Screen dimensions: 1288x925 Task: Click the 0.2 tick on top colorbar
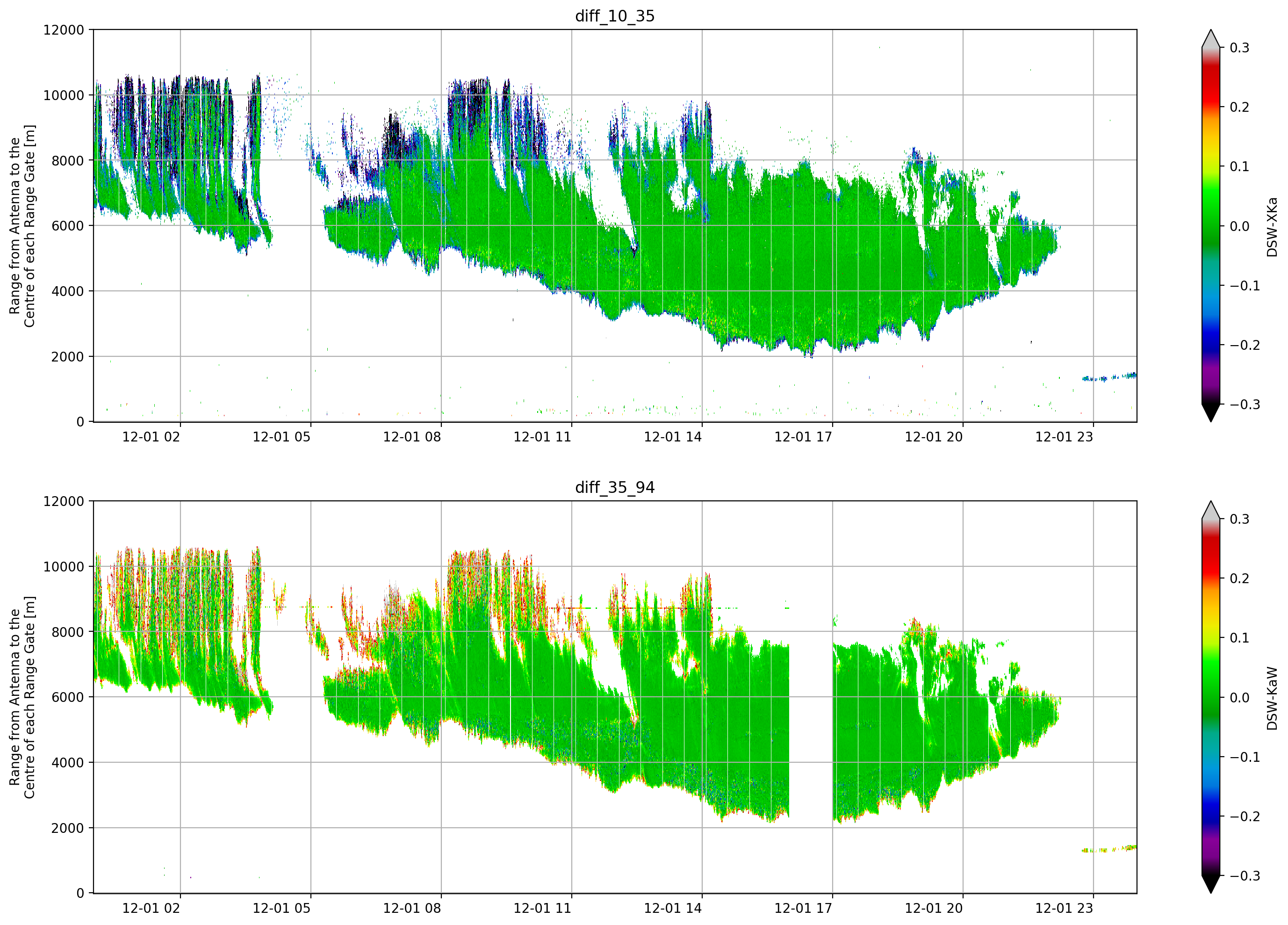[x=1239, y=108]
